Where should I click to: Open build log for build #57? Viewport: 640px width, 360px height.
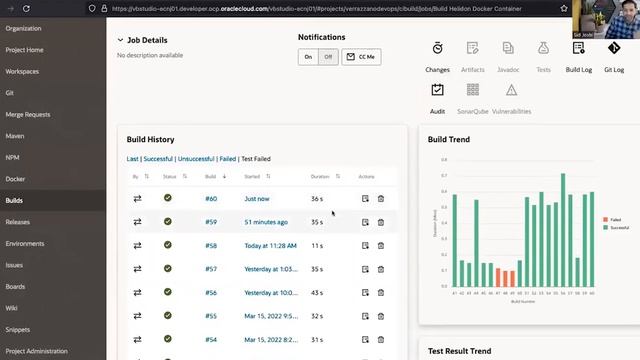(365, 269)
